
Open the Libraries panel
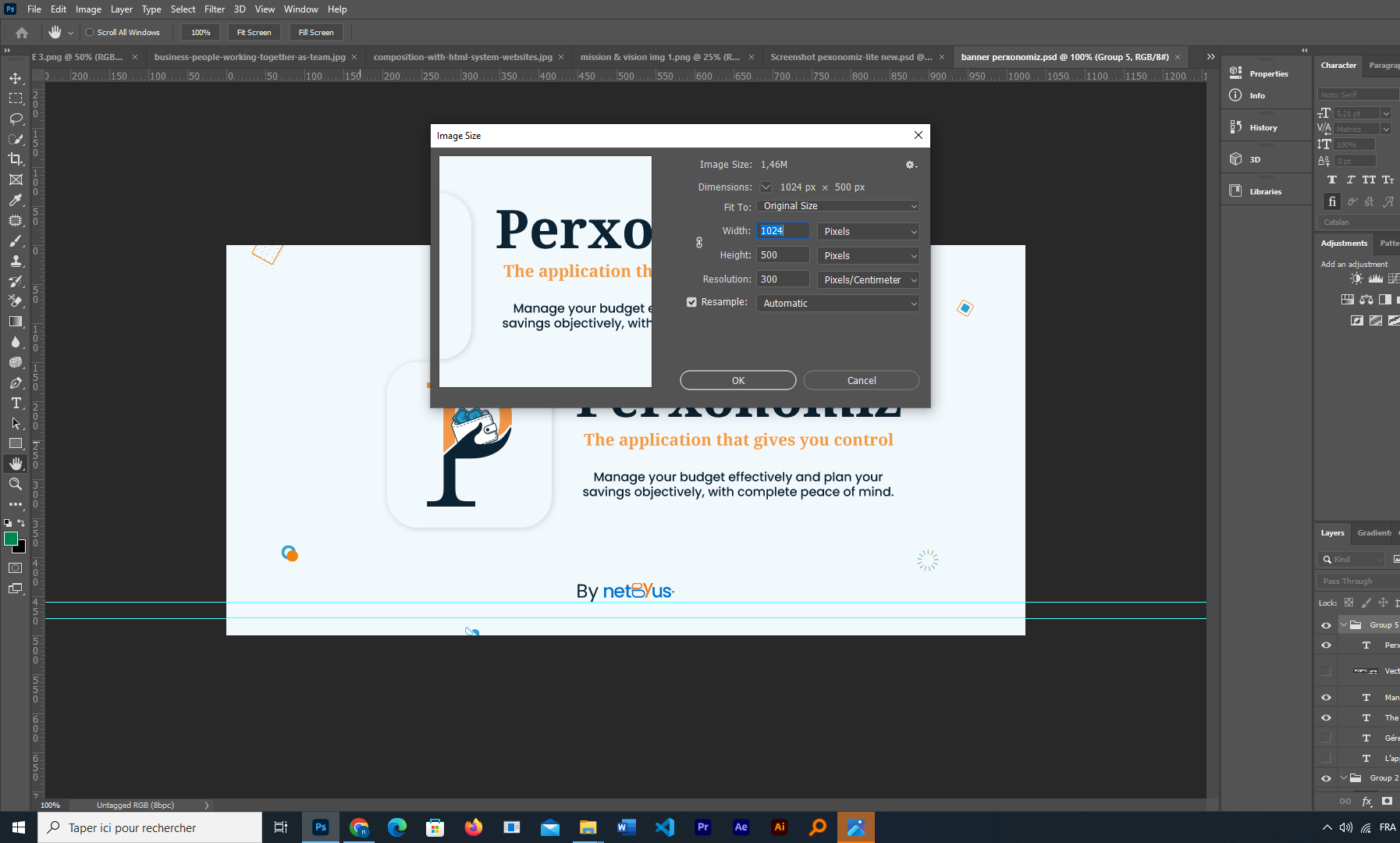(1264, 191)
